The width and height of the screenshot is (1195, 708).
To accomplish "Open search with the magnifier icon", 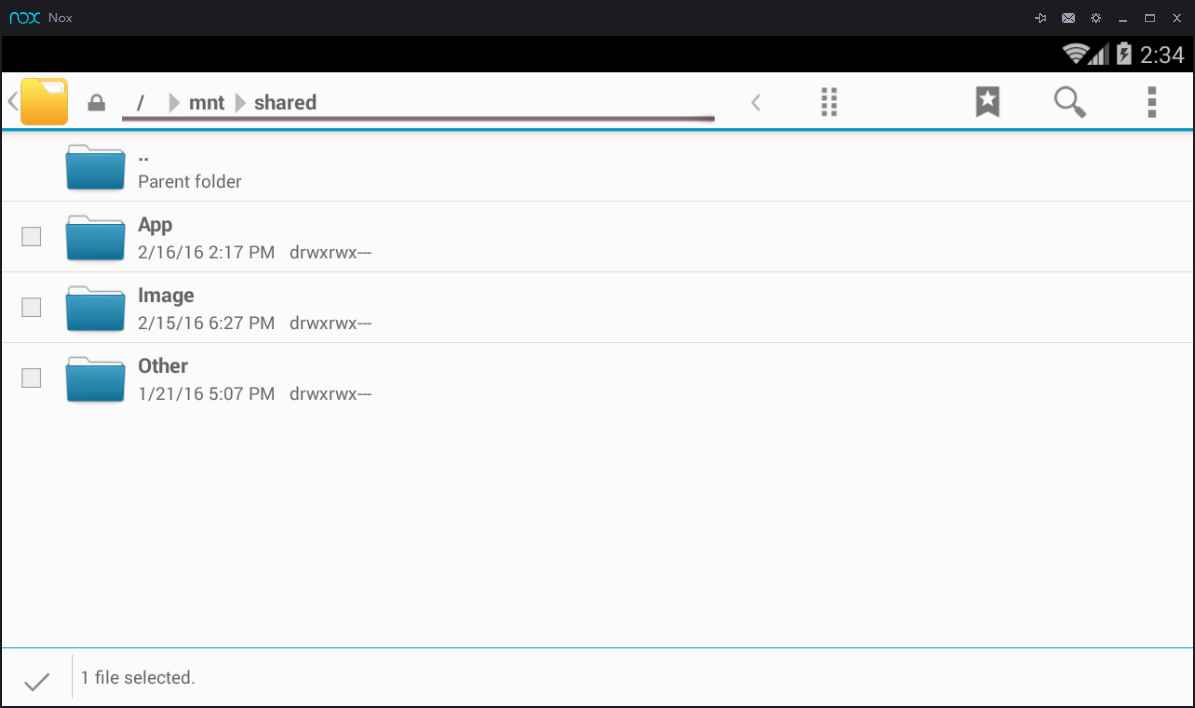I will [x=1069, y=102].
